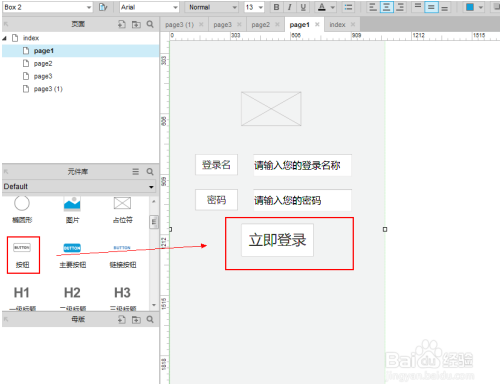Add a folder in the masters panel
This screenshot has width=500, height=384.
pyautogui.click(x=136, y=319)
